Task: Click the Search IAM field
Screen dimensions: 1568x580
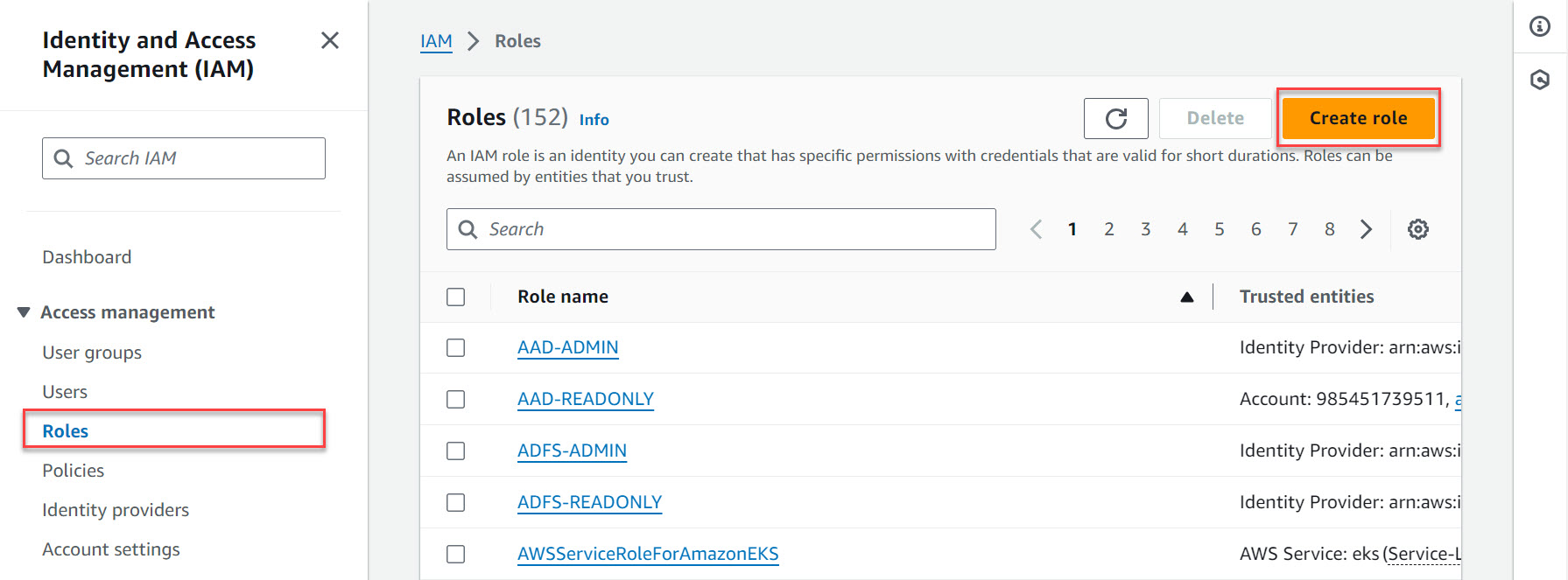Action: [184, 158]
